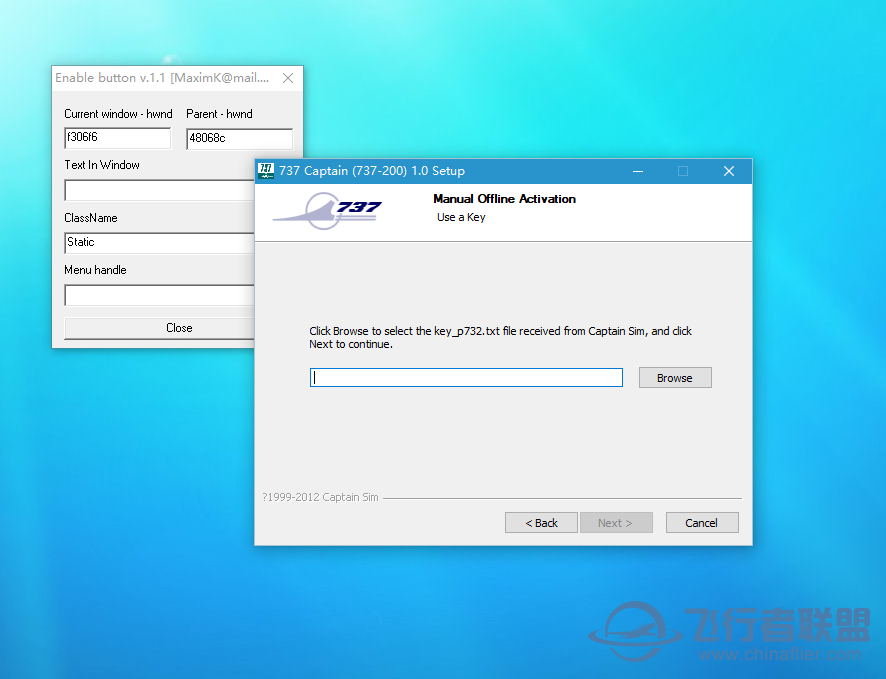Viewport: 886px width, 679px height.
Task: Click the disabled Next button
Action: [x=616, y=523]
